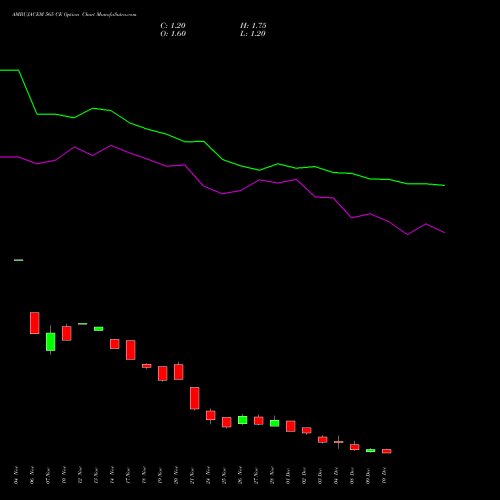
Task: Select the red 10 Nov candlestick
Action: (67, 333)
